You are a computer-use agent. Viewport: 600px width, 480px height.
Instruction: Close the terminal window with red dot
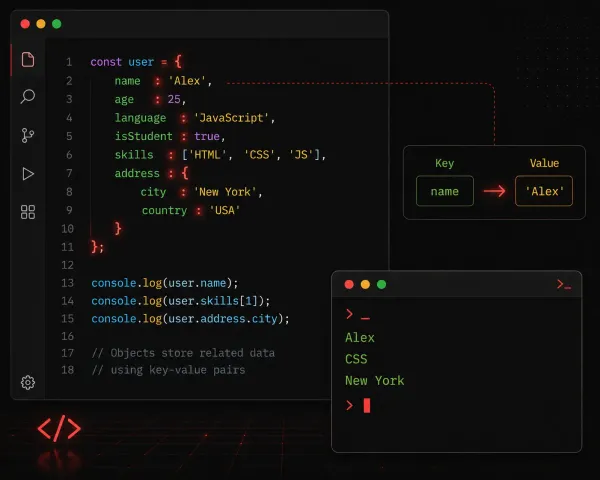pyautogui.click(x=349, y=284)
